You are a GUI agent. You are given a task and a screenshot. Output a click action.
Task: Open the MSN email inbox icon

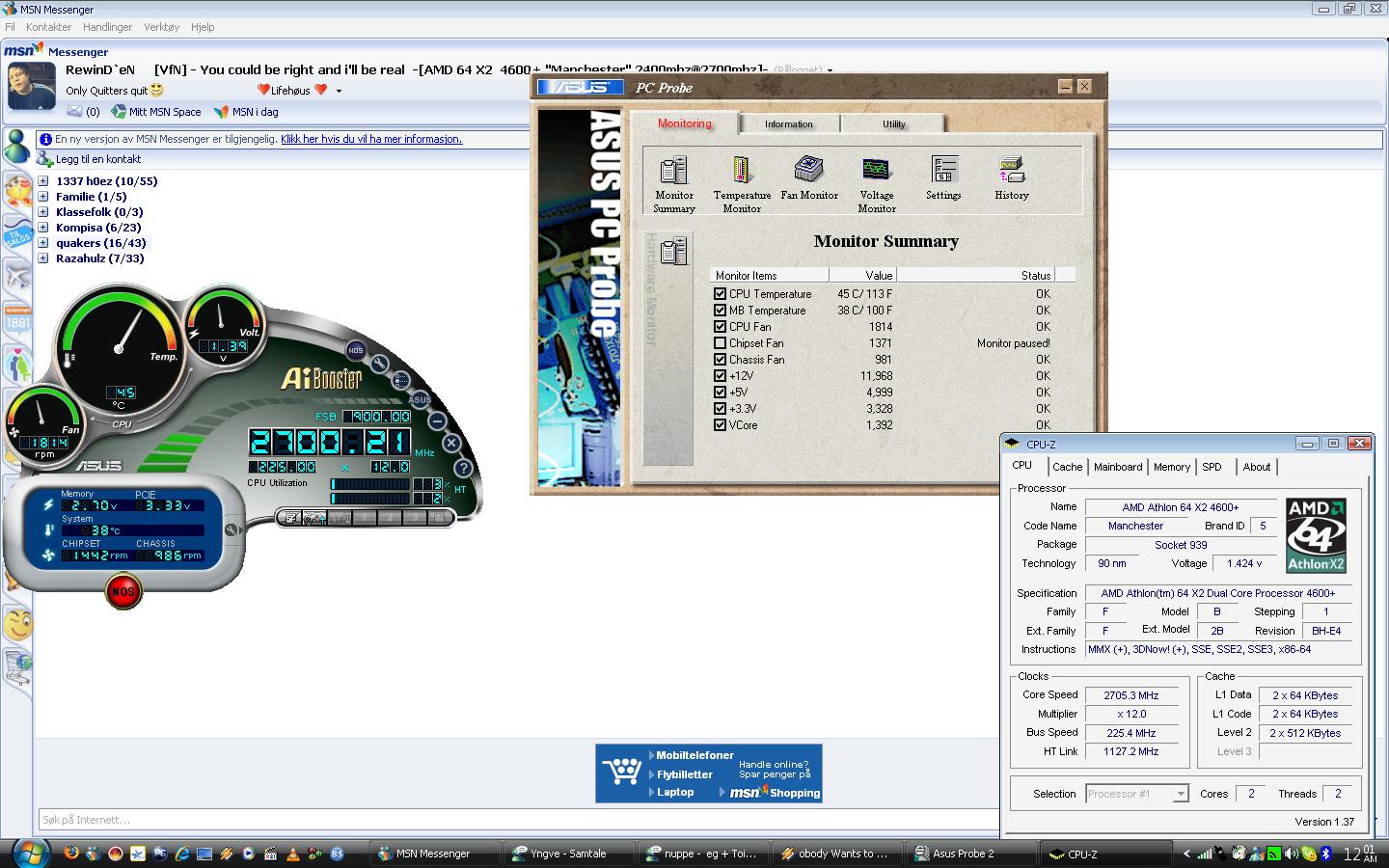tap(74, 112)
